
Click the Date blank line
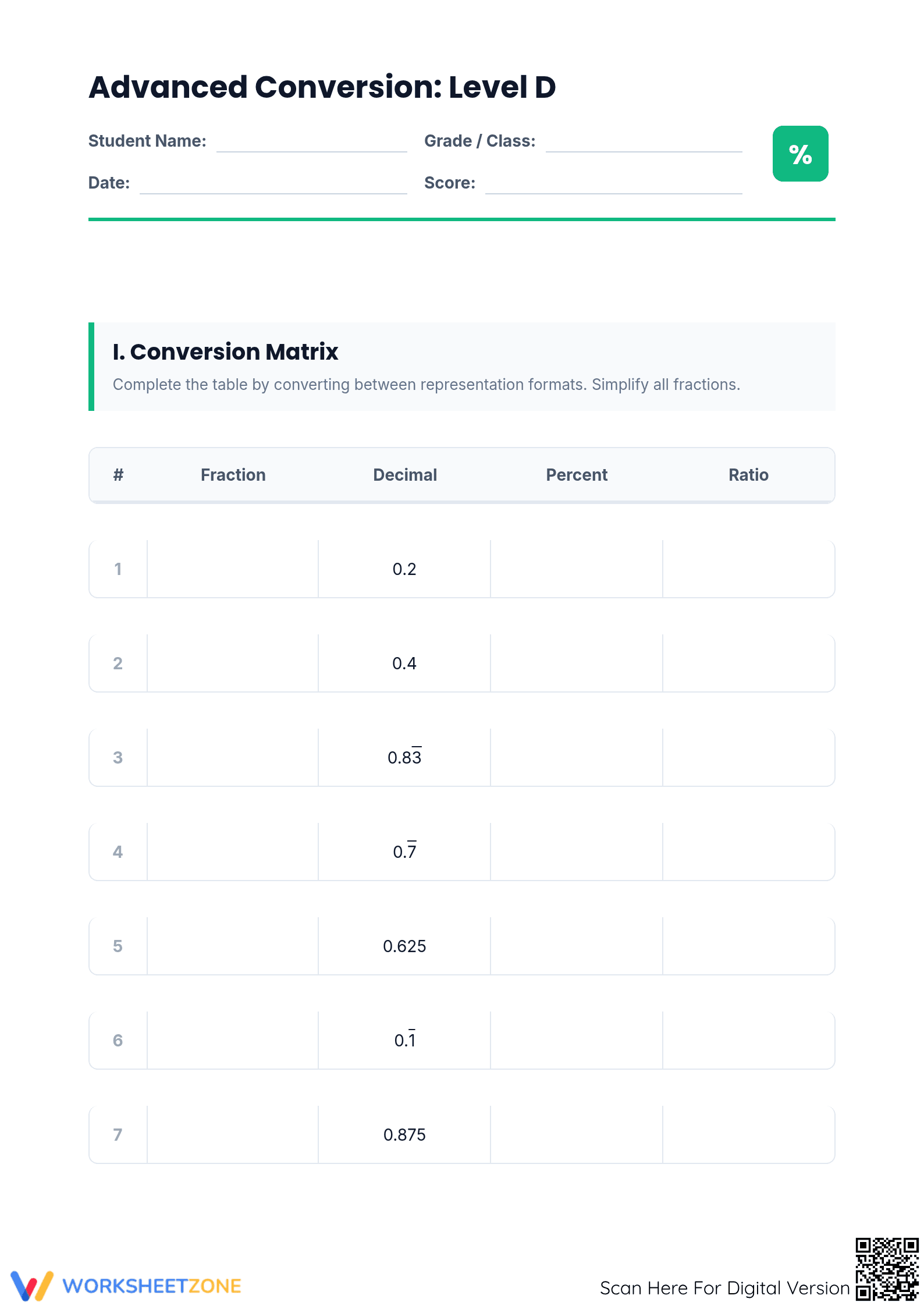point(273,186)
